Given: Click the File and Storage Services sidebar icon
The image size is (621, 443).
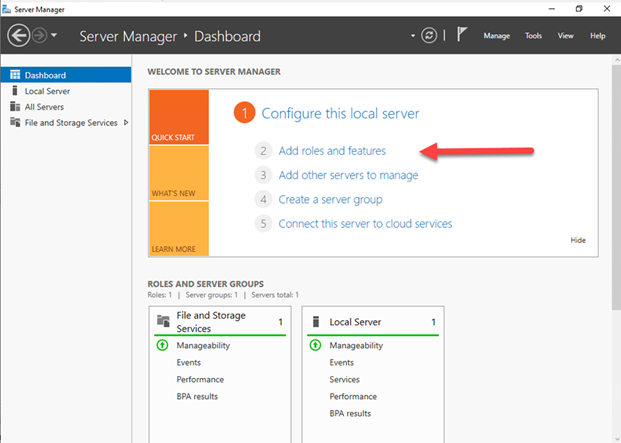Looking at the screenshot, I should click(15, 122).
